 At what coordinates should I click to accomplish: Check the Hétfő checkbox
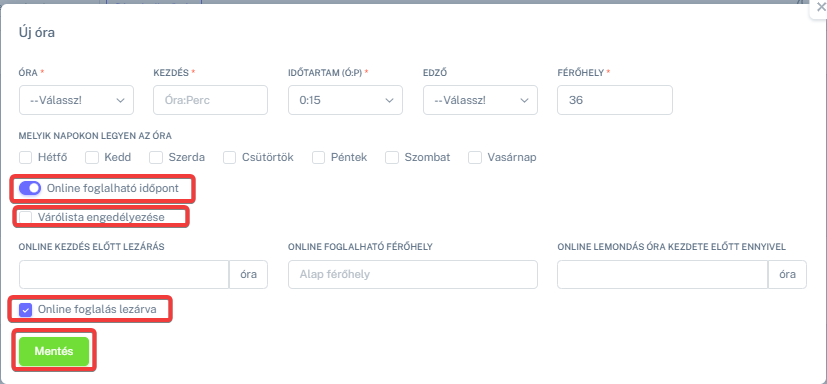point(25,157)
